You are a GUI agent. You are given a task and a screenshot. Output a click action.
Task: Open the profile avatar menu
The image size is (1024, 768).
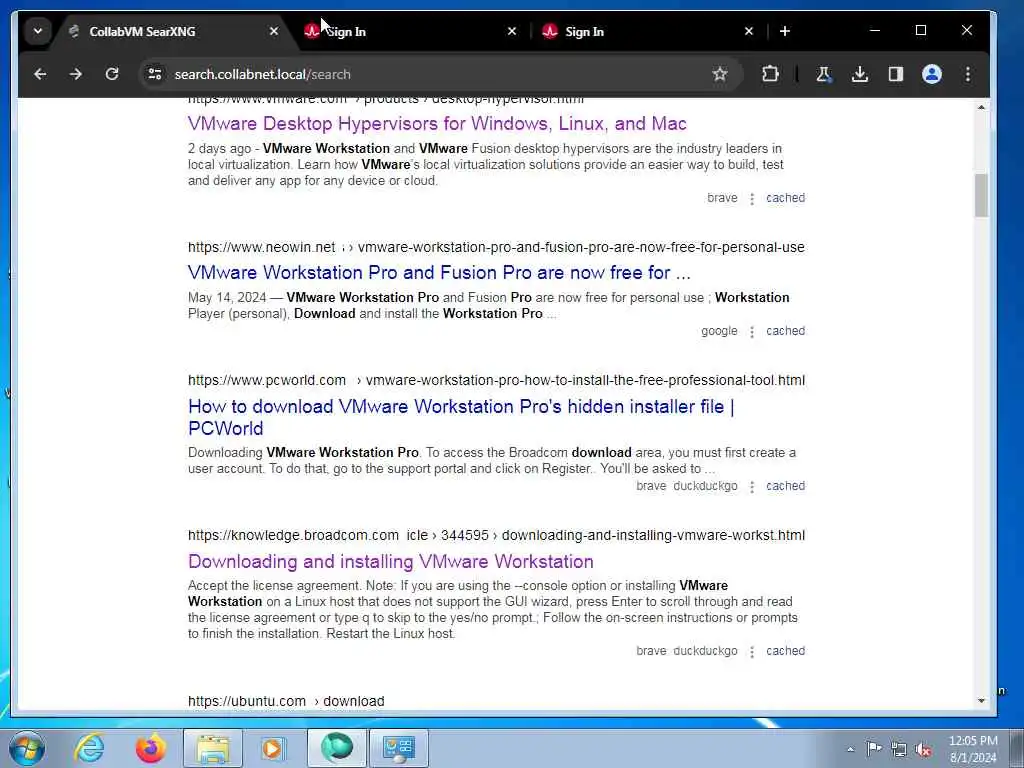pos(932,74)
